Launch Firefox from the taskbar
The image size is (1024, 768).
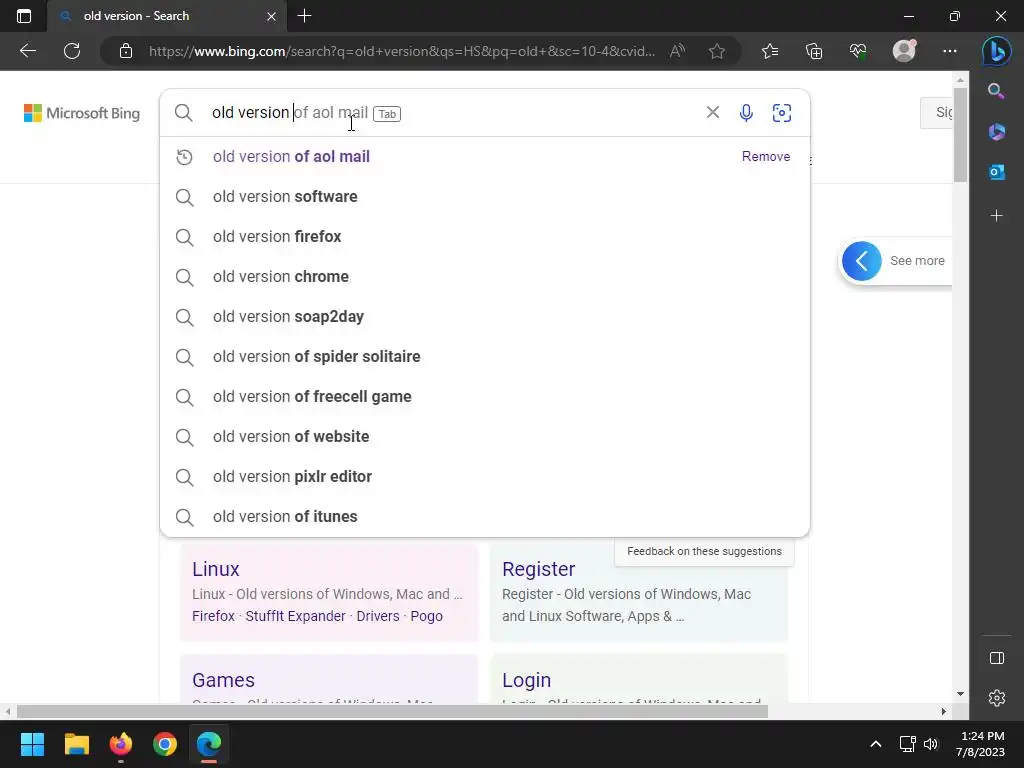click(x=121, y=744)
